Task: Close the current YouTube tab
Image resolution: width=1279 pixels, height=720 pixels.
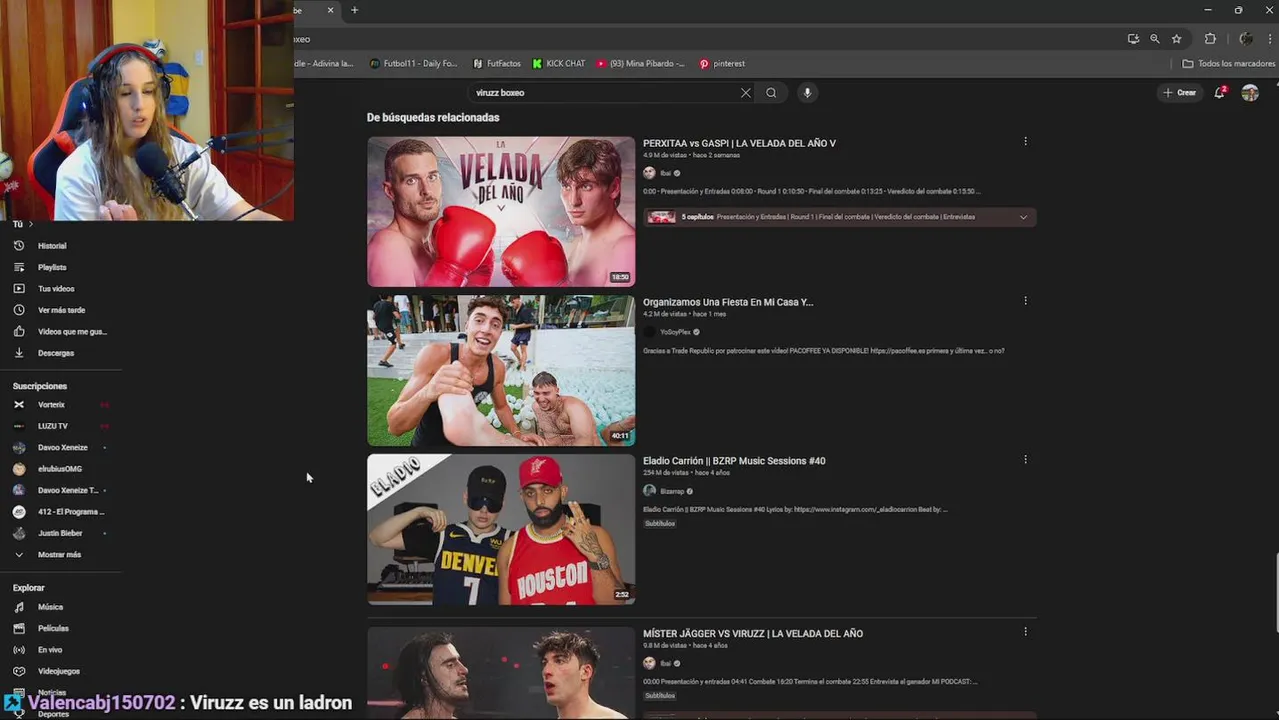Action: click(331, 10)
